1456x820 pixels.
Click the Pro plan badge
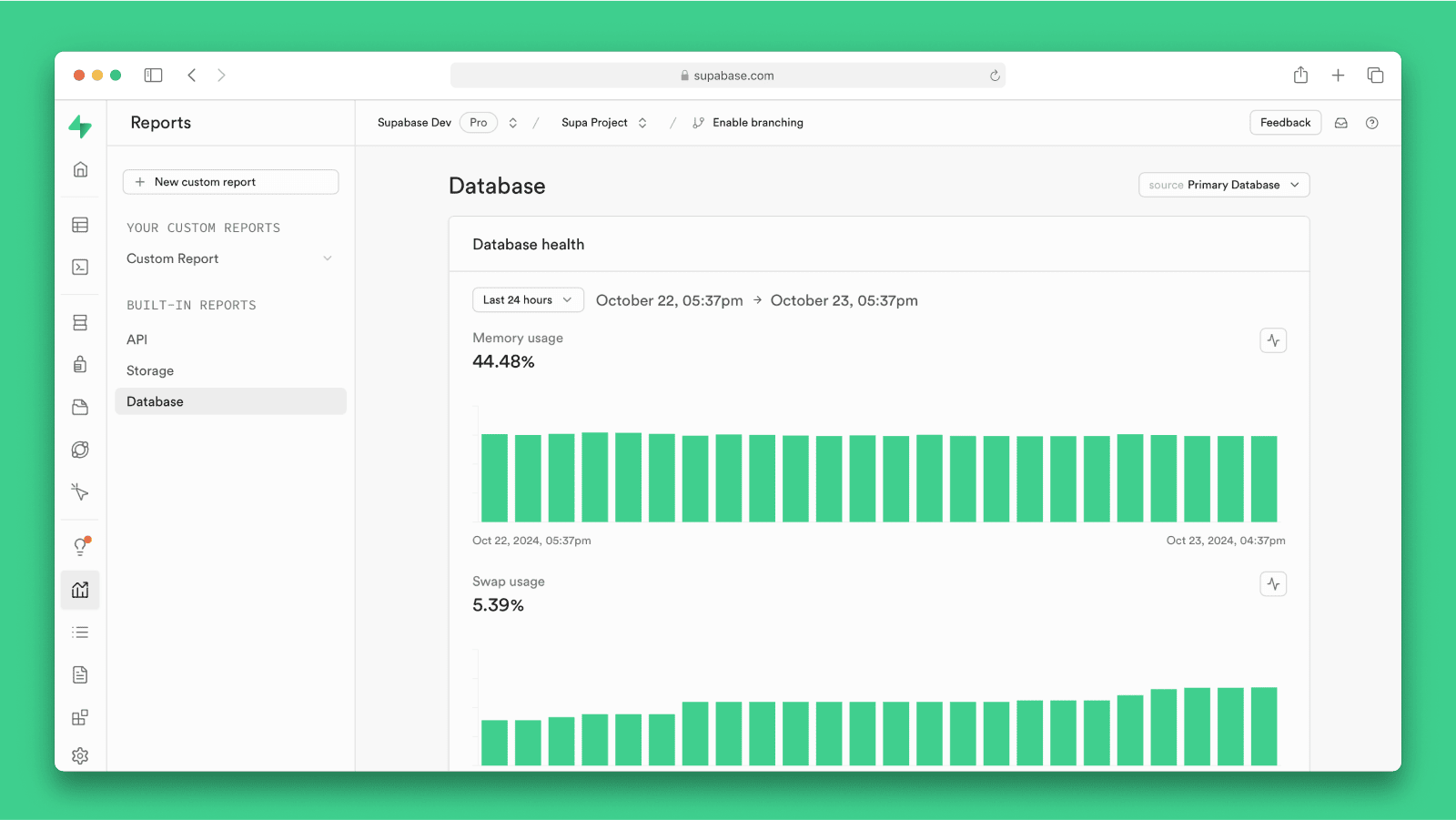pyautogui.click(x=479, y=123)
